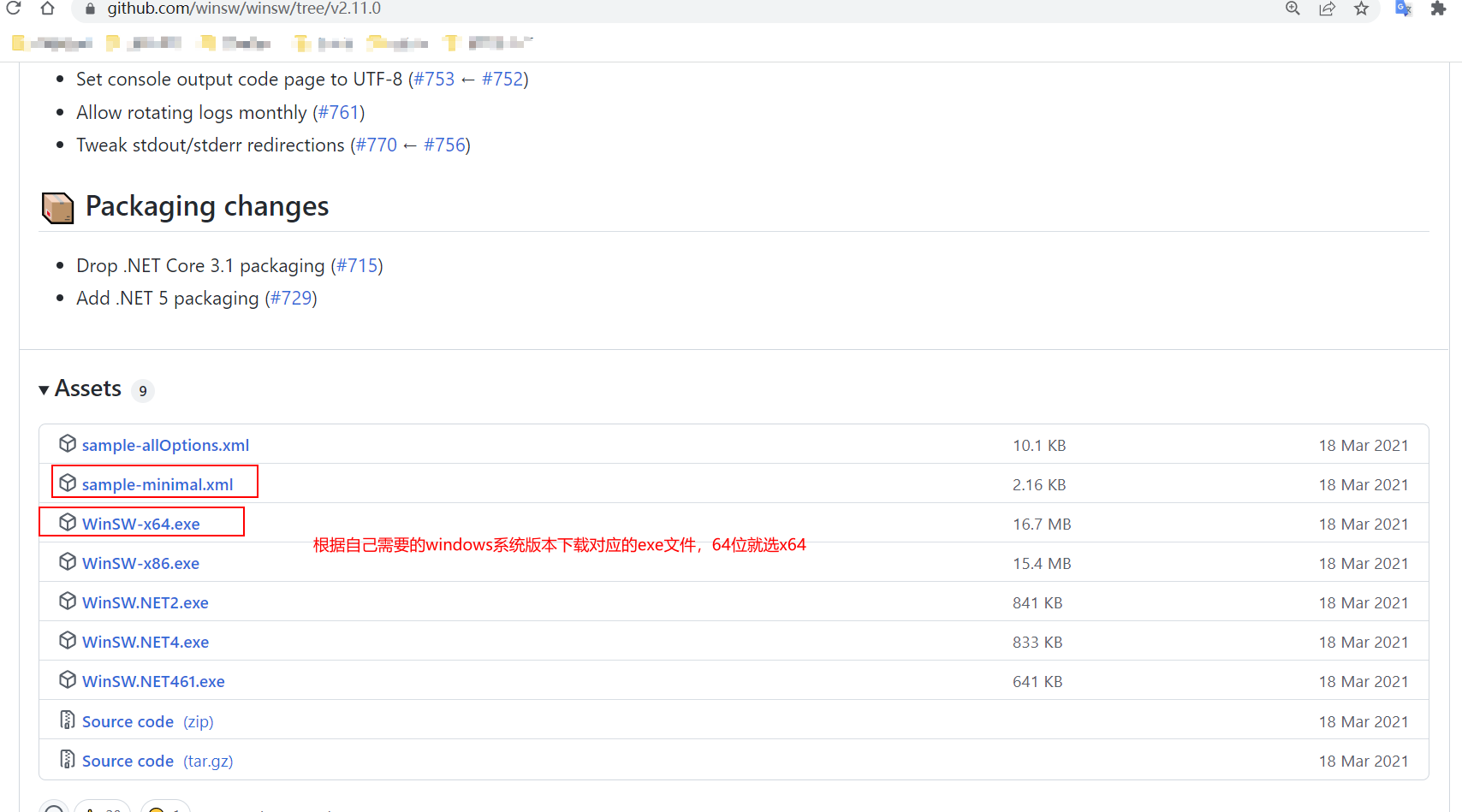This screenshot has width=1462, height=812.
Task: Click the file icon next to Source code (zip)
Action: 67,720
